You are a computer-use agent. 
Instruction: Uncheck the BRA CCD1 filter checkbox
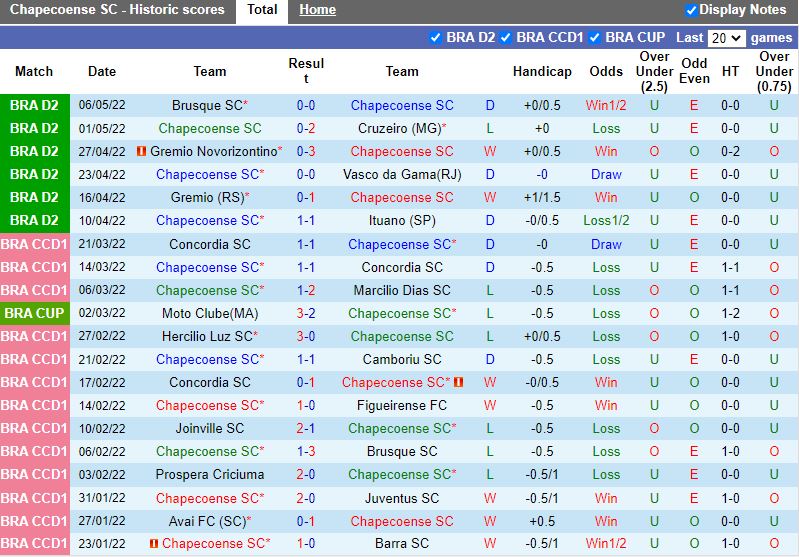point(505,38)
